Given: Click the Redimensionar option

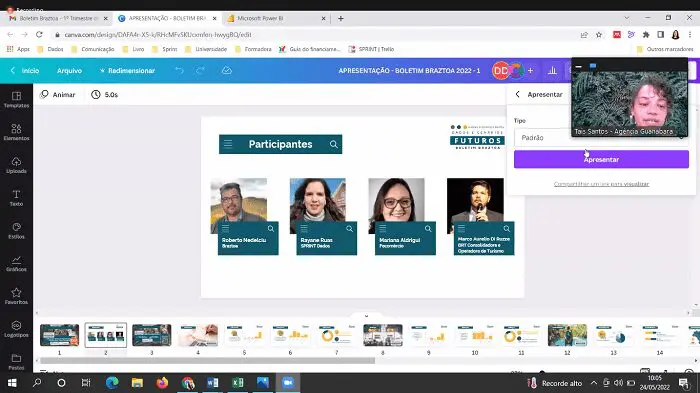Looking at the screenshot, I should coord(127,71).
